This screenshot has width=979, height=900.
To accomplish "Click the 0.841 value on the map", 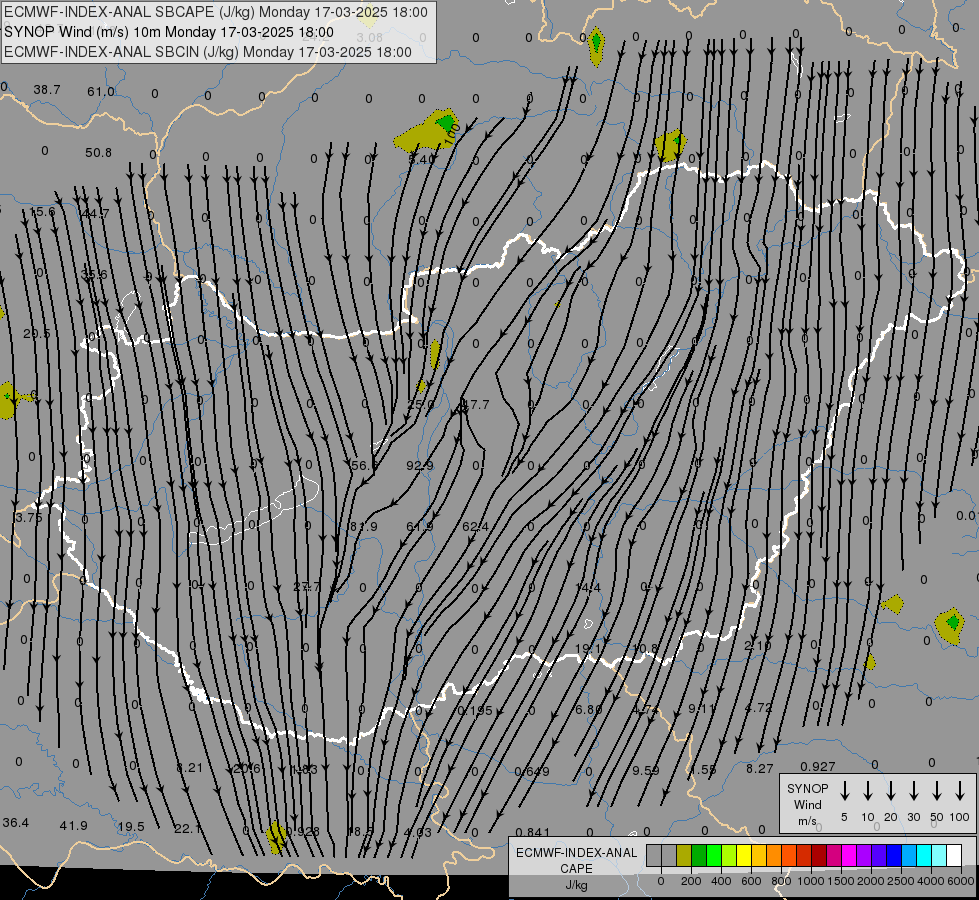I will click(533, 832).
